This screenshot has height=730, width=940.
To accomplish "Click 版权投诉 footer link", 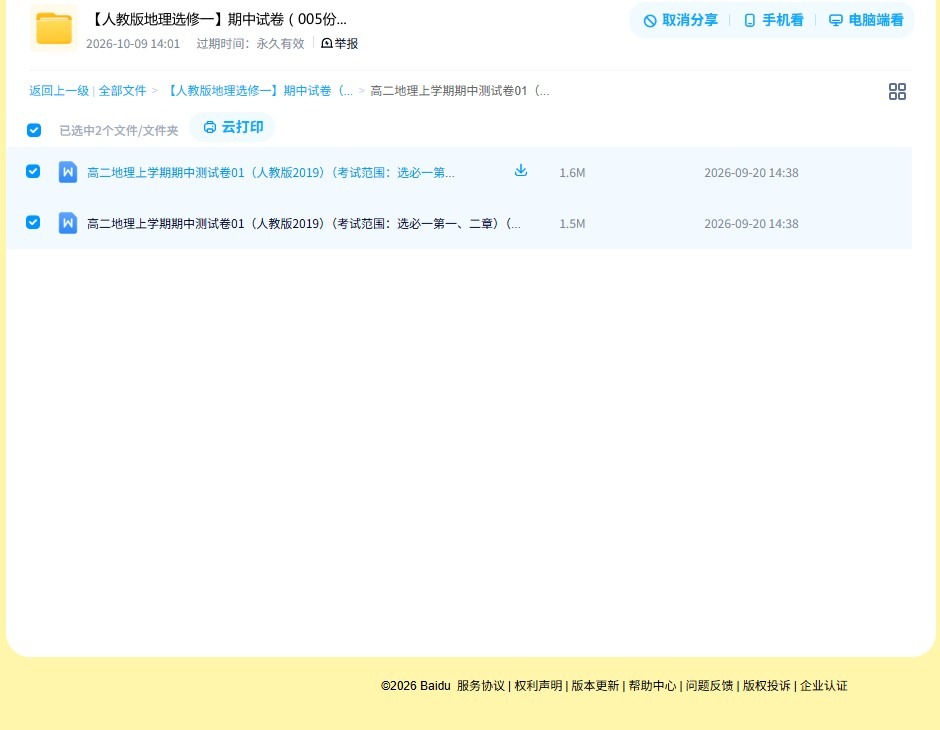I will (766, 686).
